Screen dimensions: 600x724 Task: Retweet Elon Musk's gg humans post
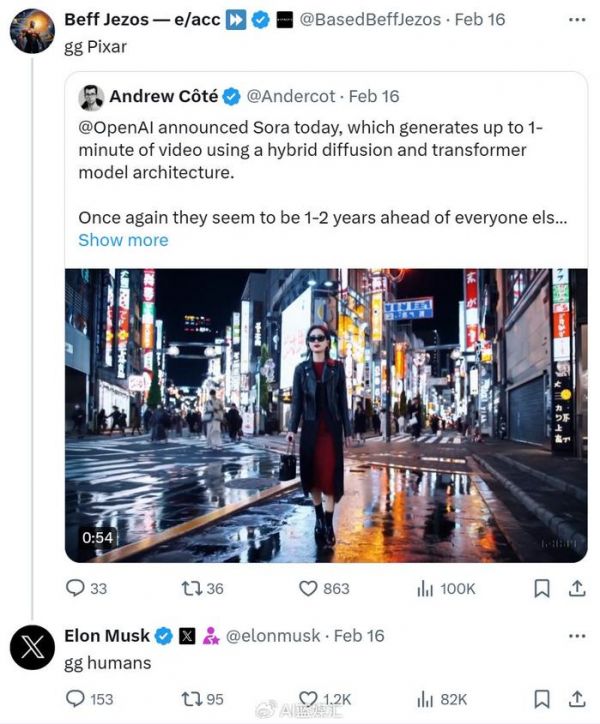pyautogui.click(x=190, y=698)
